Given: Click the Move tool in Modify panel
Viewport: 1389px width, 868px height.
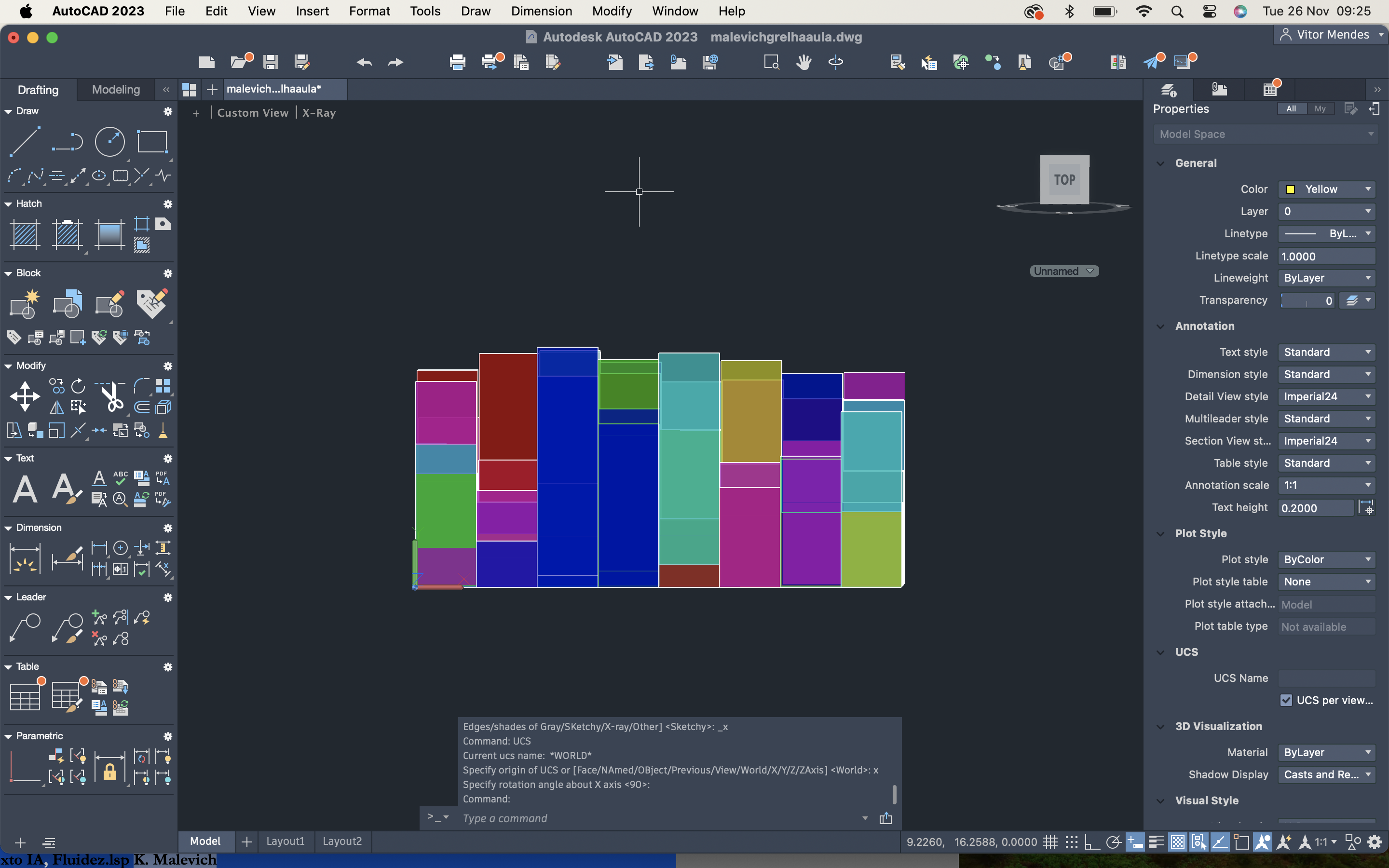Looking at the screenshot, I should 25,397.
